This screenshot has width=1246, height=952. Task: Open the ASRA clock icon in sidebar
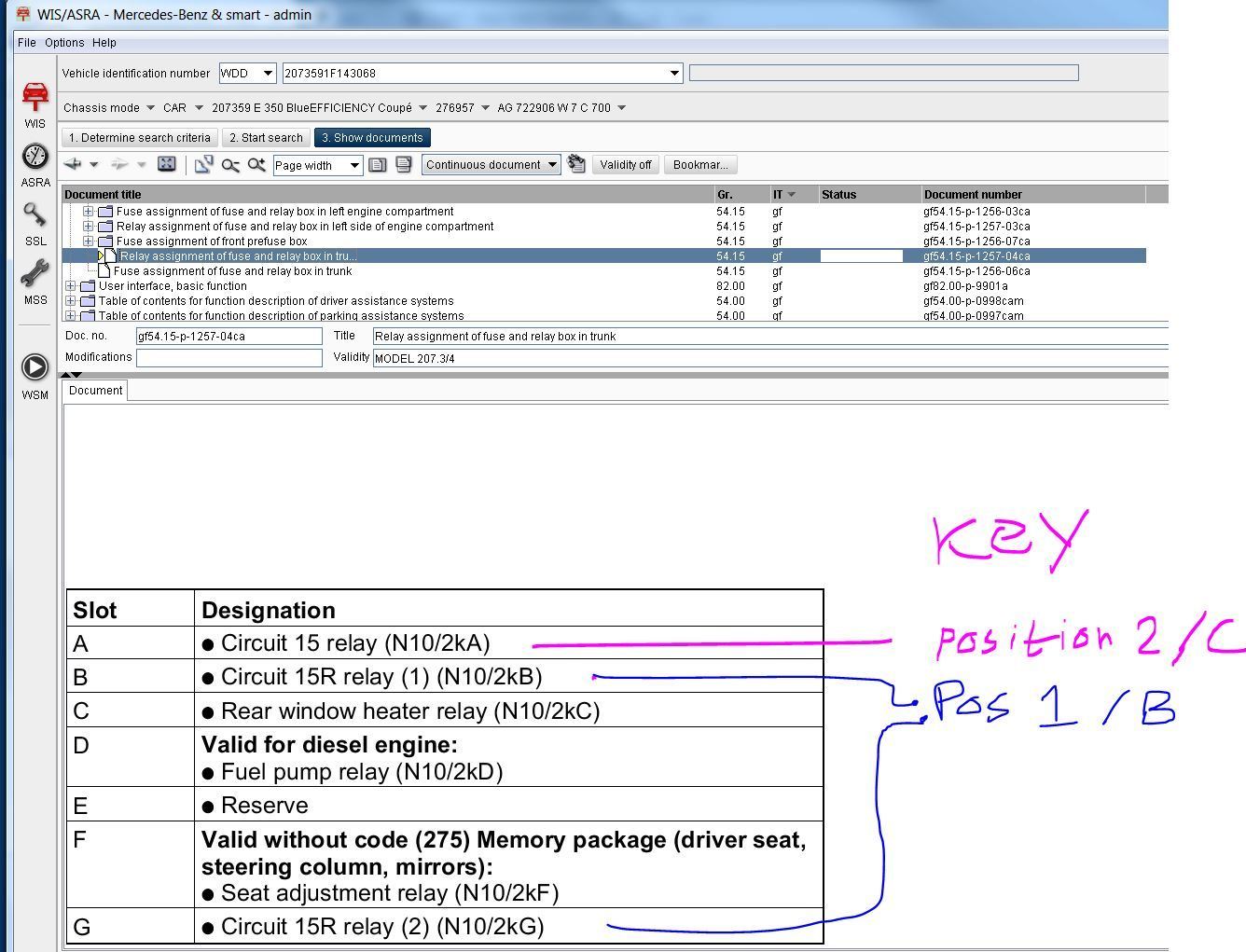35,157
